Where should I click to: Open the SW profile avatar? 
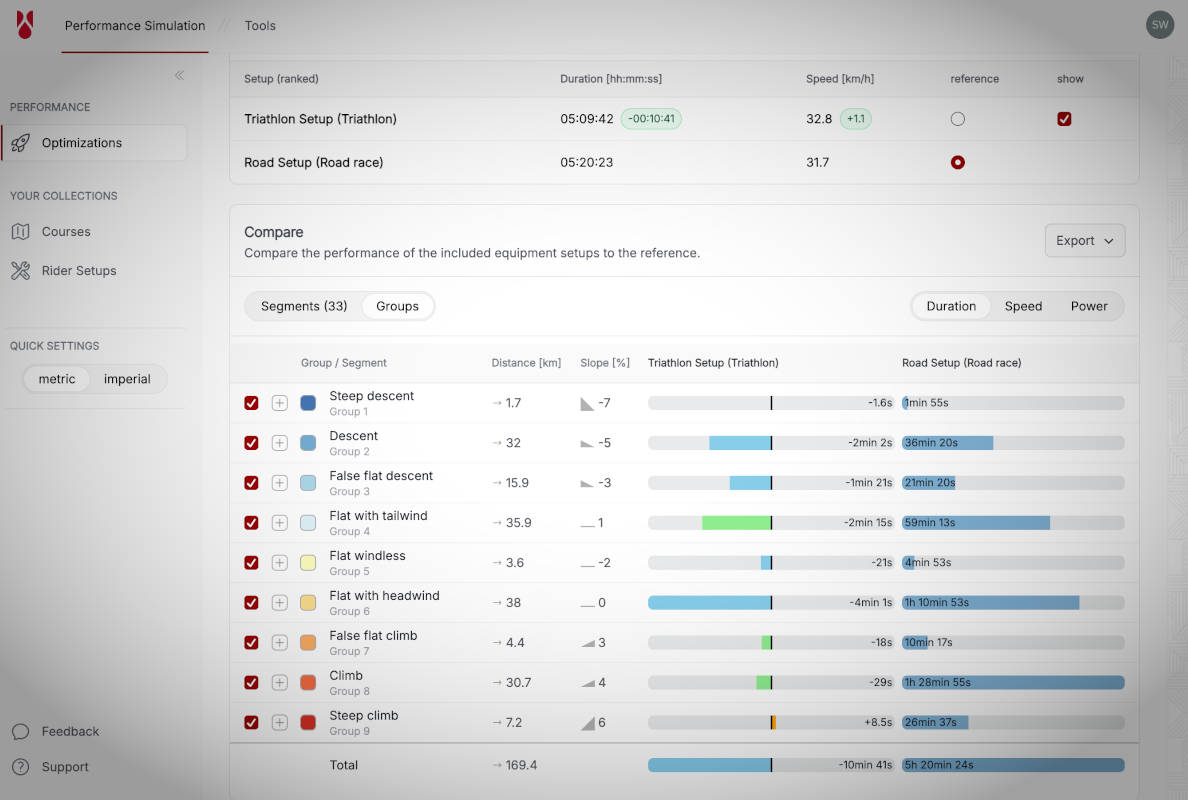click(x=1159, y=24)
